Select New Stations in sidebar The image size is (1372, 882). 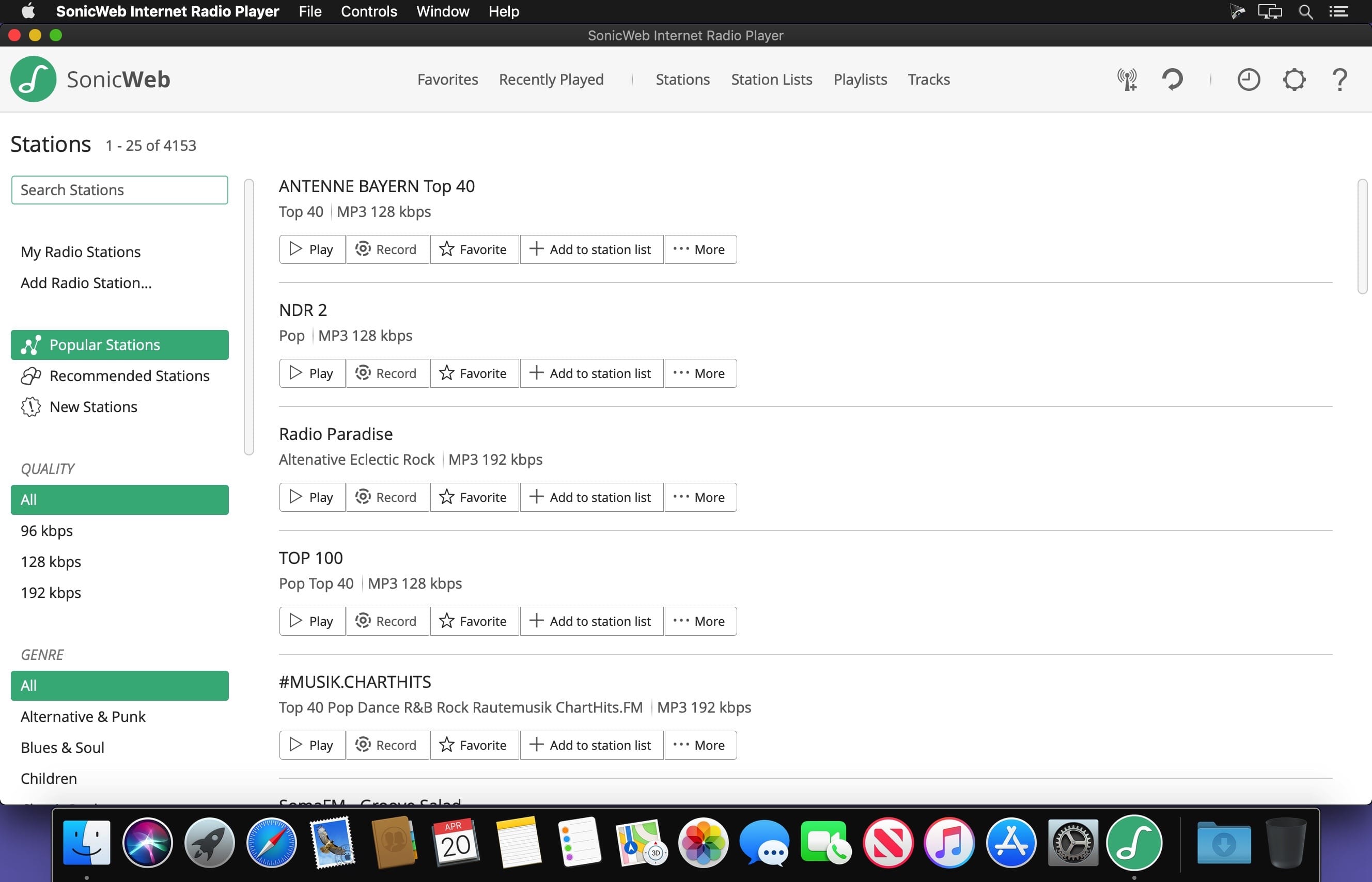pos(93,406)
